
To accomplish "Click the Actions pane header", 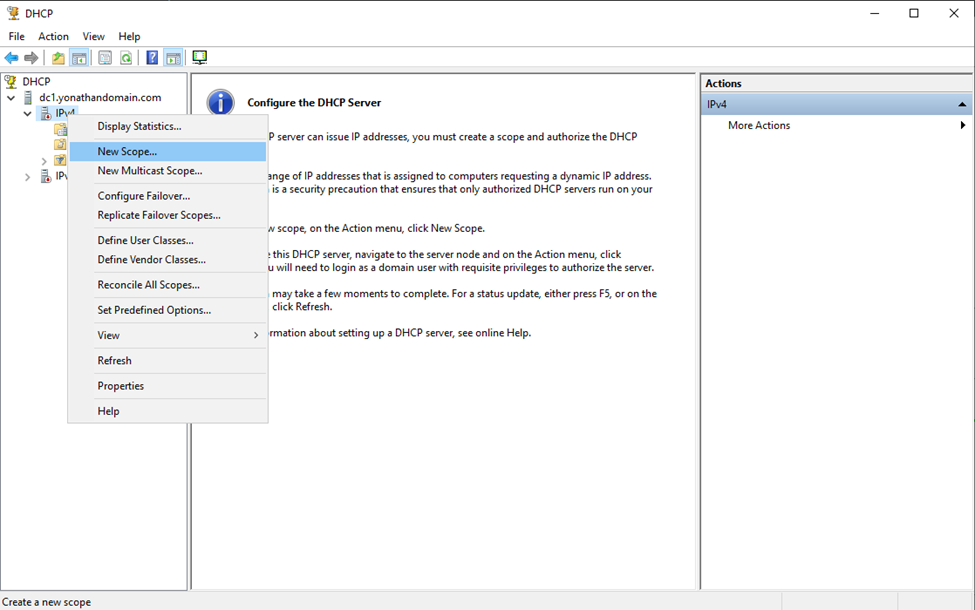I will pos(837,83).
